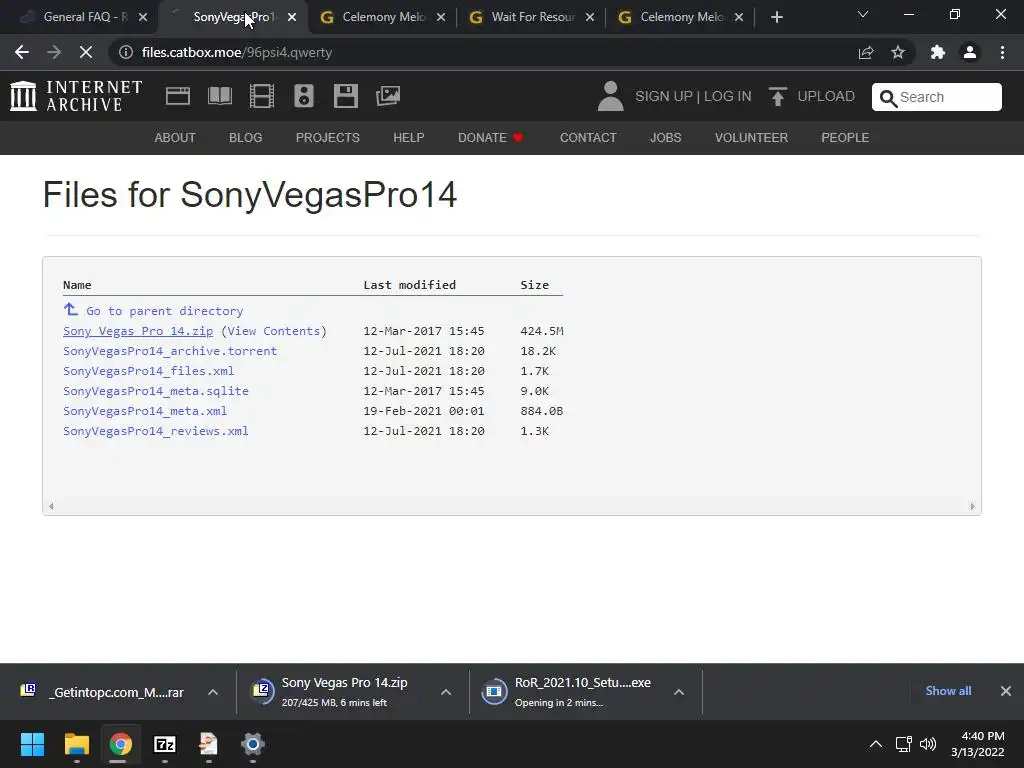Screen dimensions: 1024x768
Task: Click the Search input field
Action: point(936,97)
